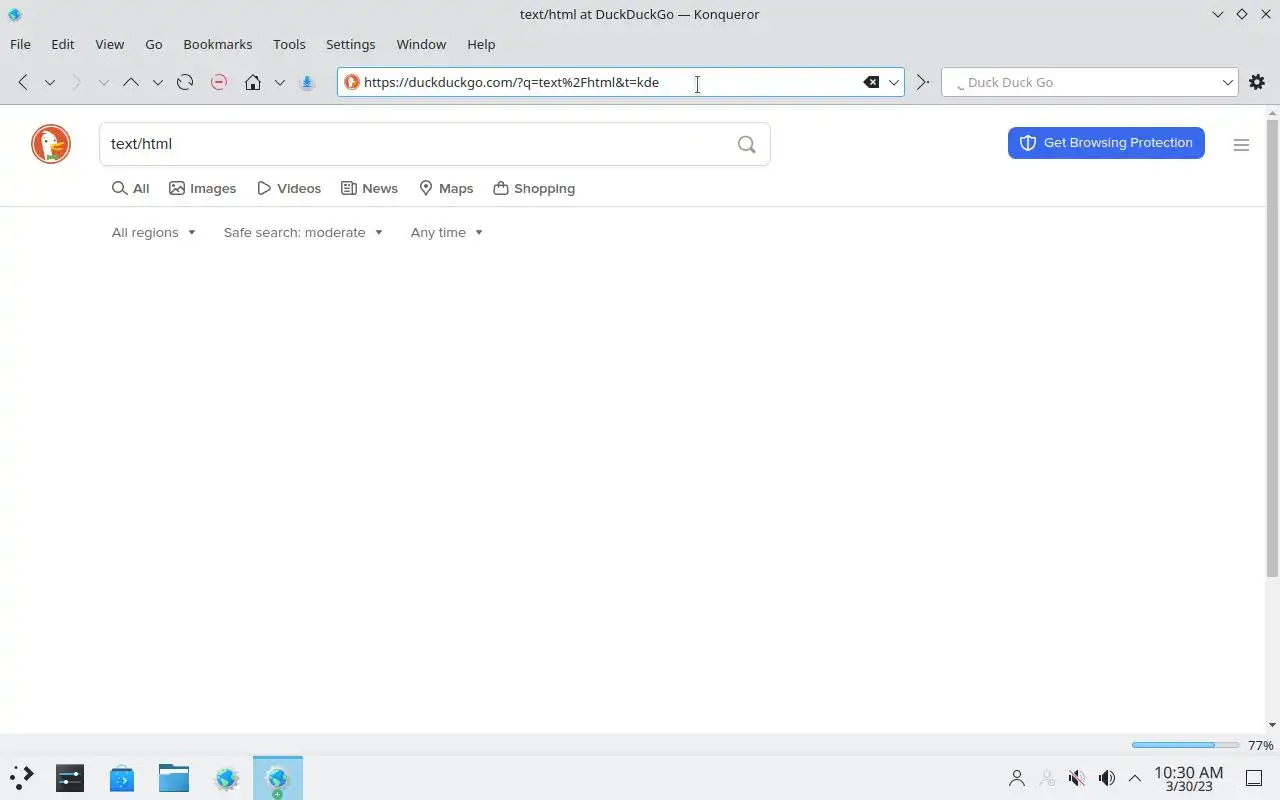Image resolution: width=1280 pixels, height=800 pixels.
Task: Open the Forward history dropdown arrow
Action: [x=104, y=82]
